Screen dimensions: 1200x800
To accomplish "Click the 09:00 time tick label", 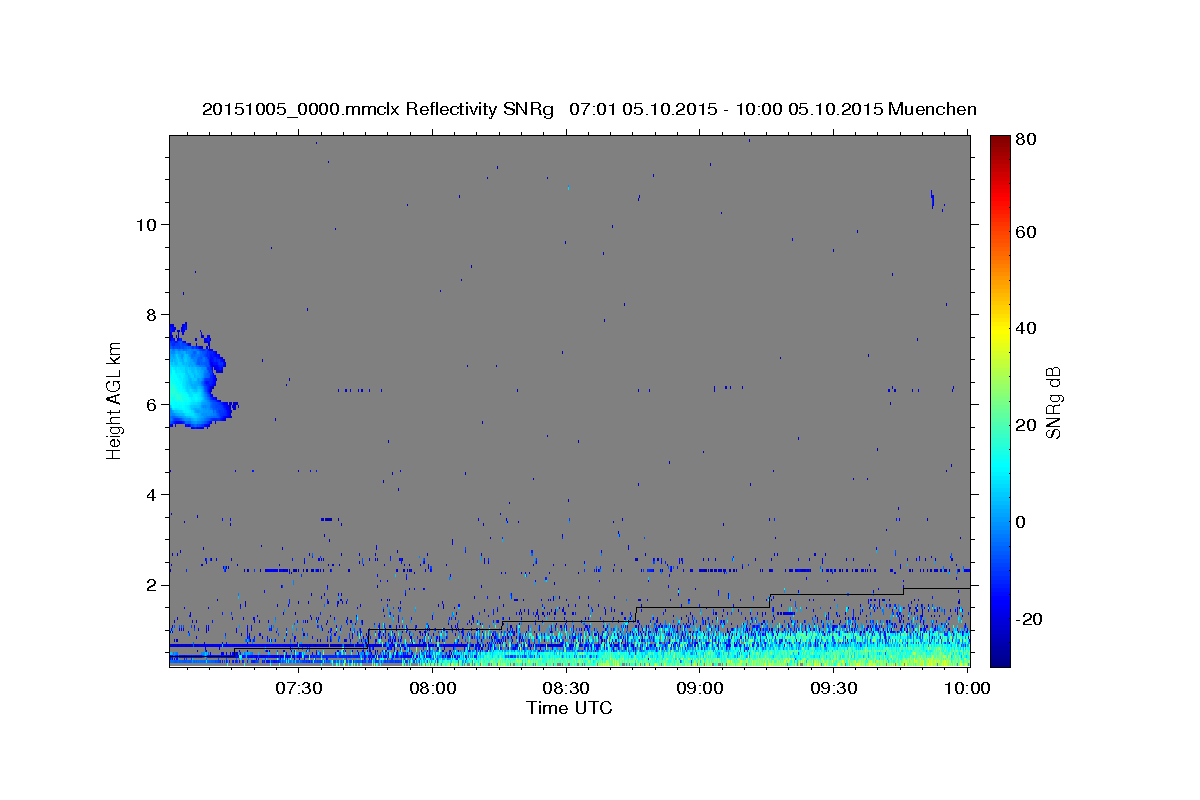I will coord(700,688).
